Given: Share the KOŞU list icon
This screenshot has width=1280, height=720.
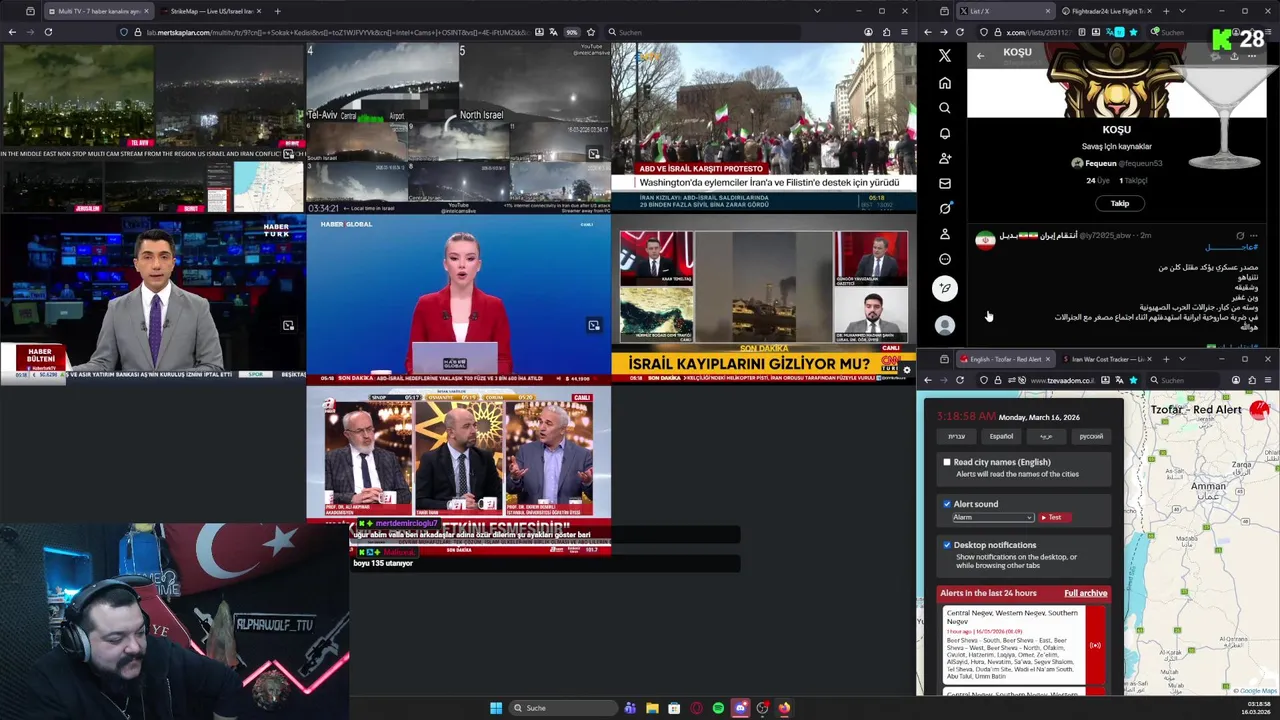Looking at the screenshot, I should pos(1234,56).
